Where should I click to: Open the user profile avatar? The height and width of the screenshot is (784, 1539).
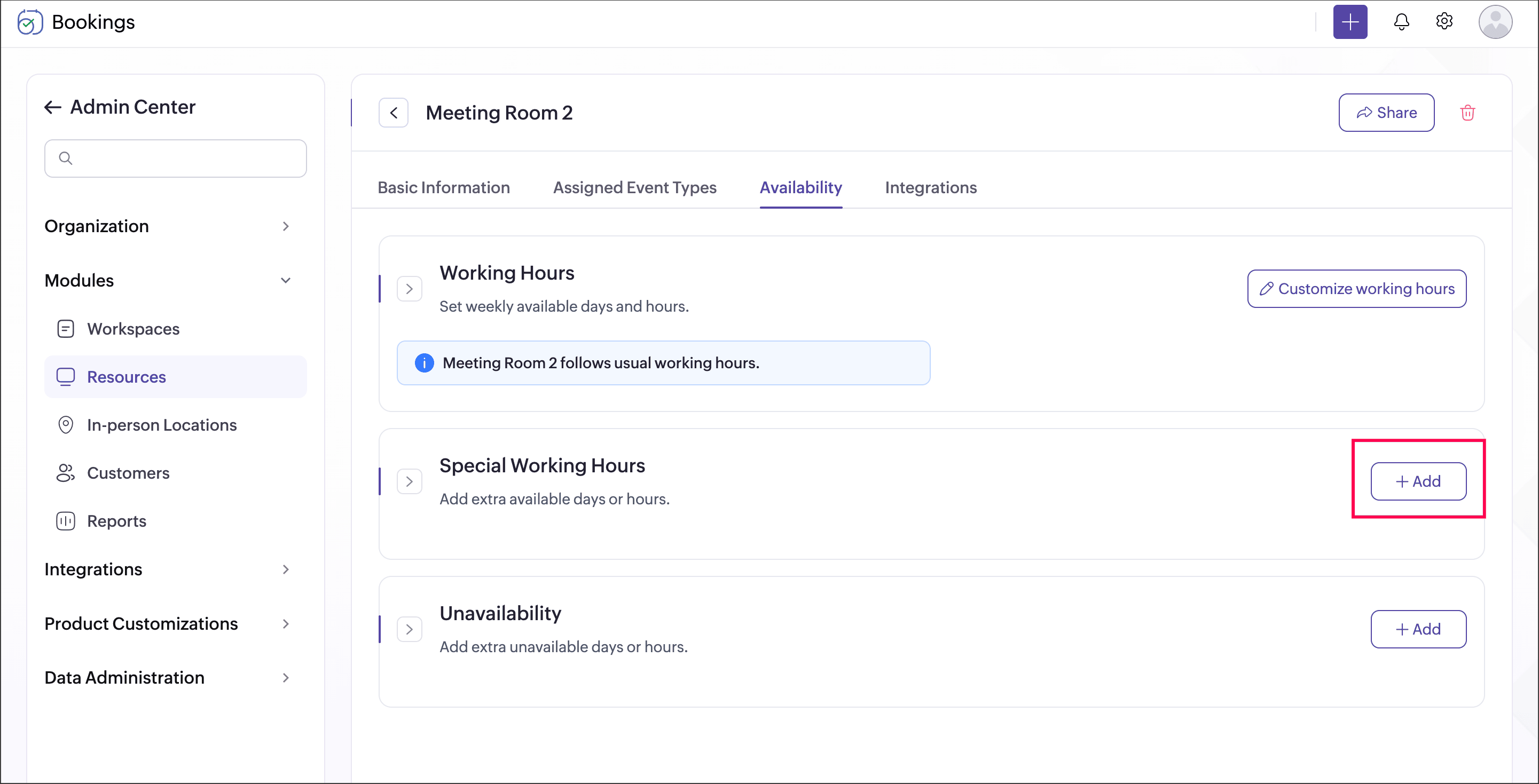[x=1495, y=22]
